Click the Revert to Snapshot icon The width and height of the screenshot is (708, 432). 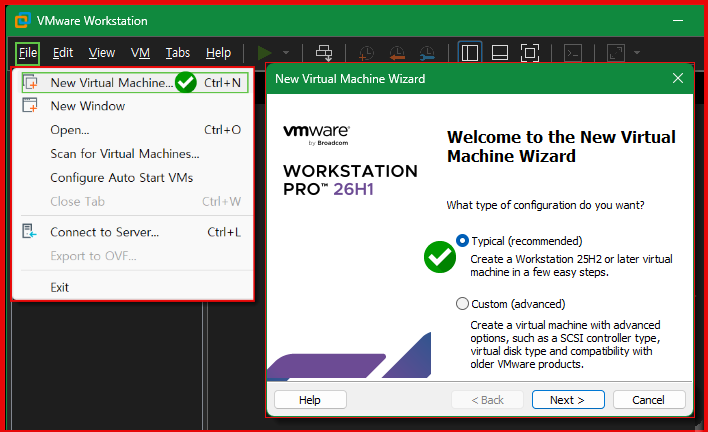pos(396,53)
